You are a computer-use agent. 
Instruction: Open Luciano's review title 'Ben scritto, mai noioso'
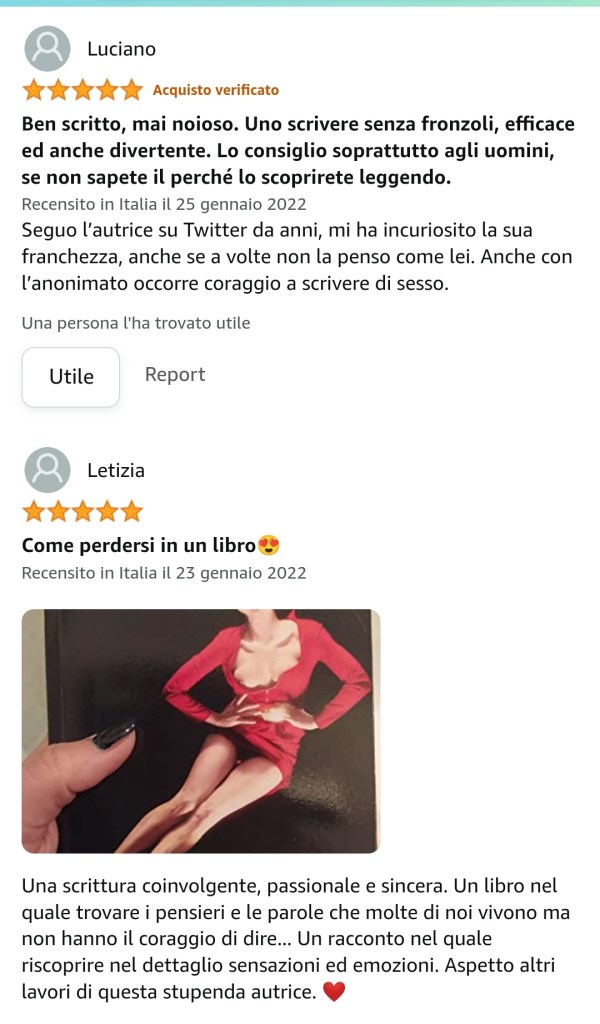click(298, 150)
